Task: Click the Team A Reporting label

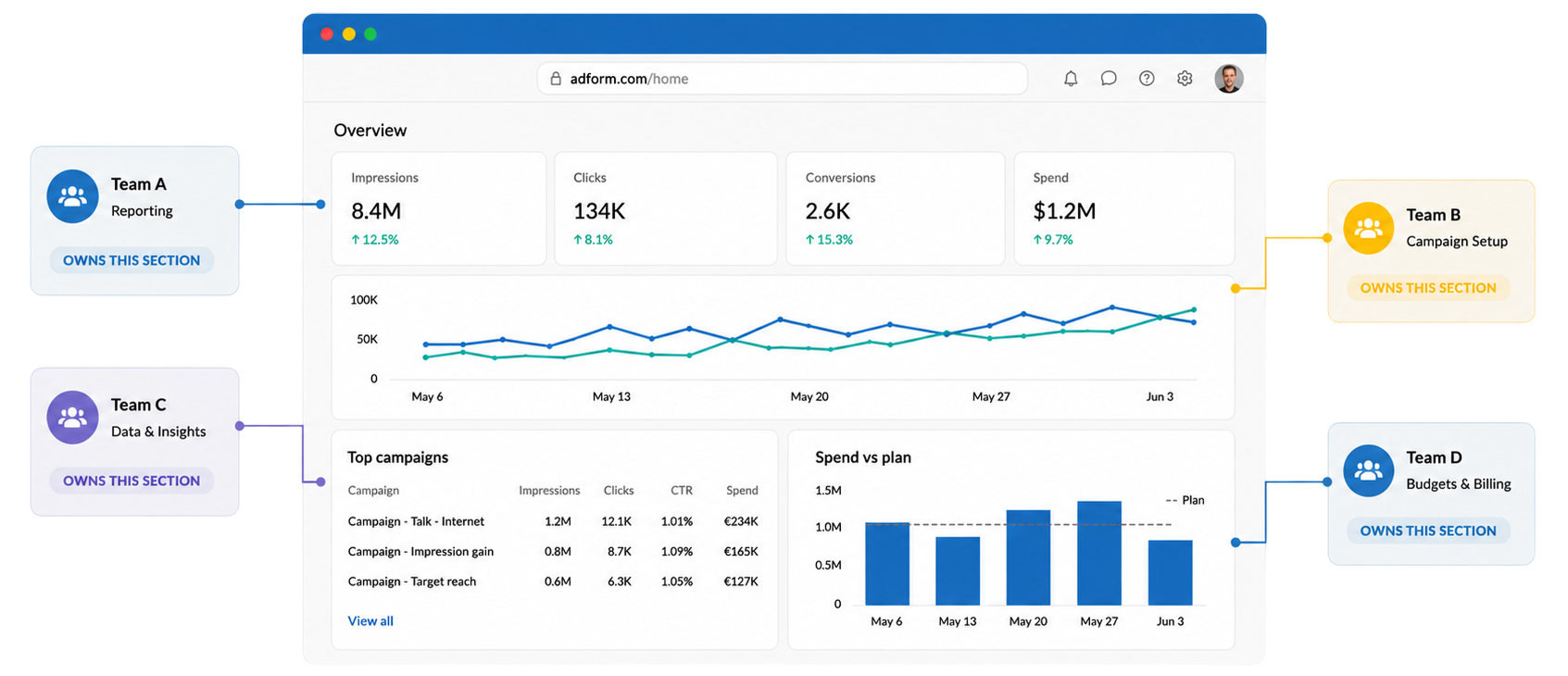Action: 142,210
